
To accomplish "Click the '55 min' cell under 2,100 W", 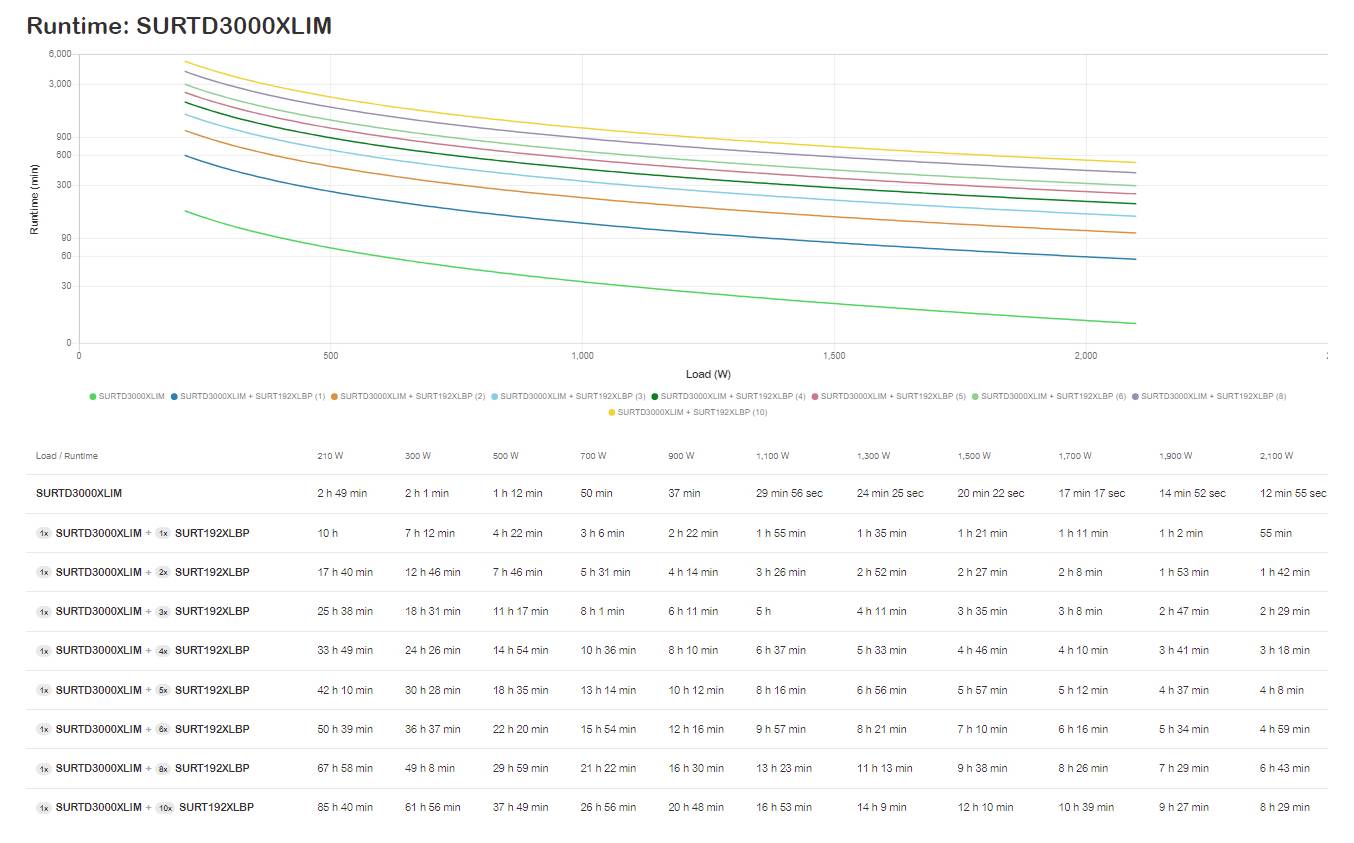I will pyautogui.click(x=1276, y=533).
